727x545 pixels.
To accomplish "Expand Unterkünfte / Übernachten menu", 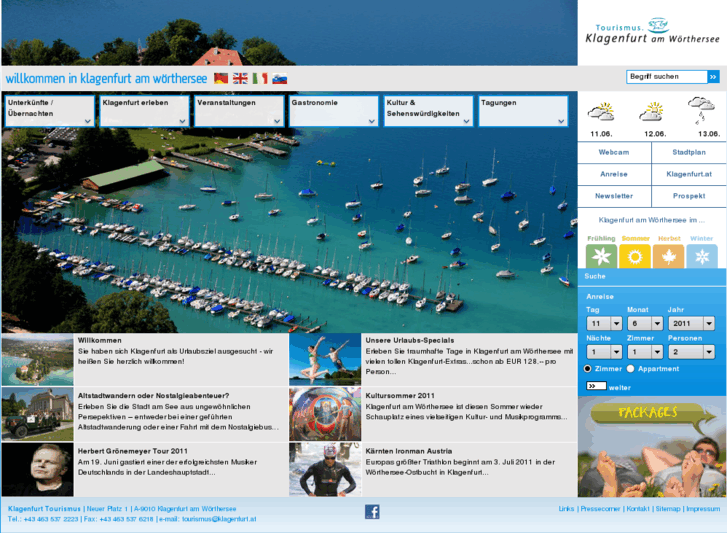I will (x=50, y=111).
